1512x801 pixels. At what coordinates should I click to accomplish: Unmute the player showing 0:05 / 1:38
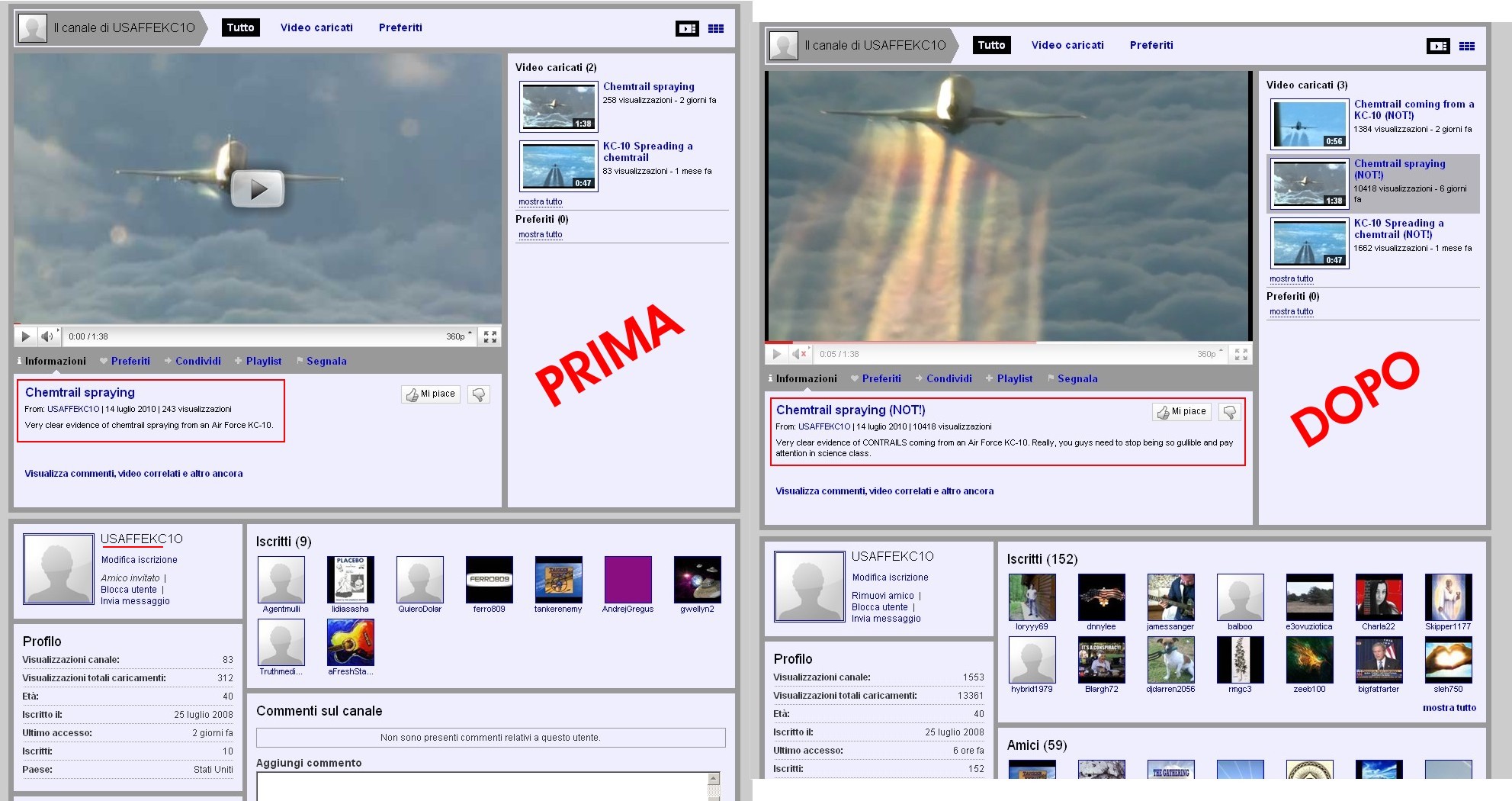click(x=799, y=354)
